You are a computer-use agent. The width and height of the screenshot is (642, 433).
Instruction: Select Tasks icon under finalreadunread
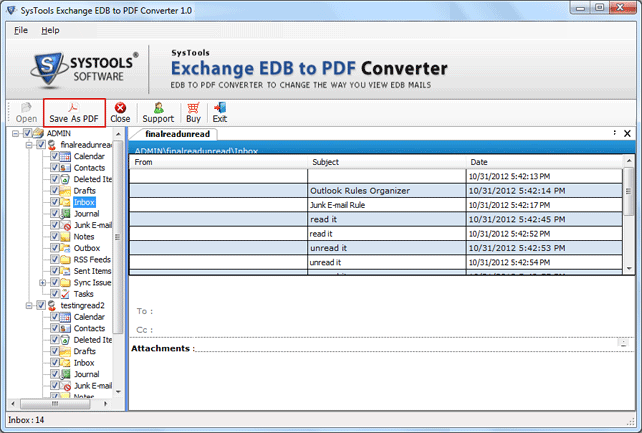[65, 294]
